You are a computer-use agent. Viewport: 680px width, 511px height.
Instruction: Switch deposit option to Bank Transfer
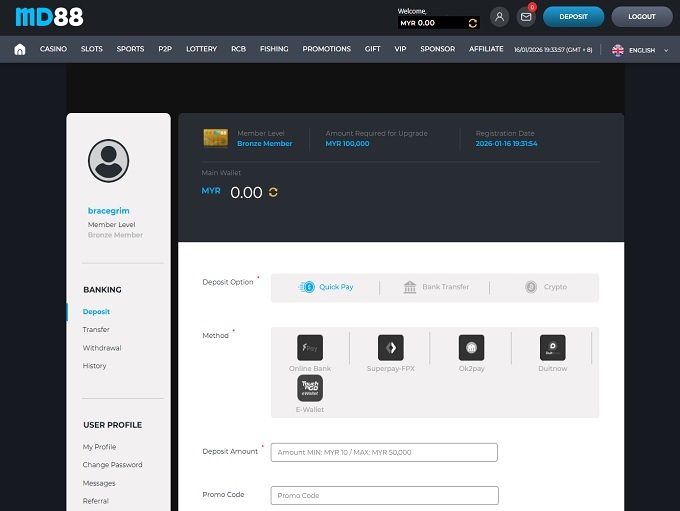coord(436,287)
